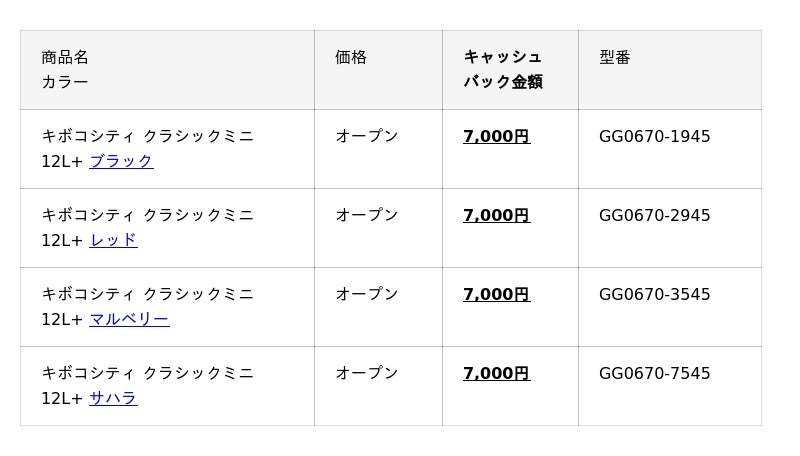Click the キャッシュバック金額 column header
This screenshot has width=800, height=456.
coord(503,69)
